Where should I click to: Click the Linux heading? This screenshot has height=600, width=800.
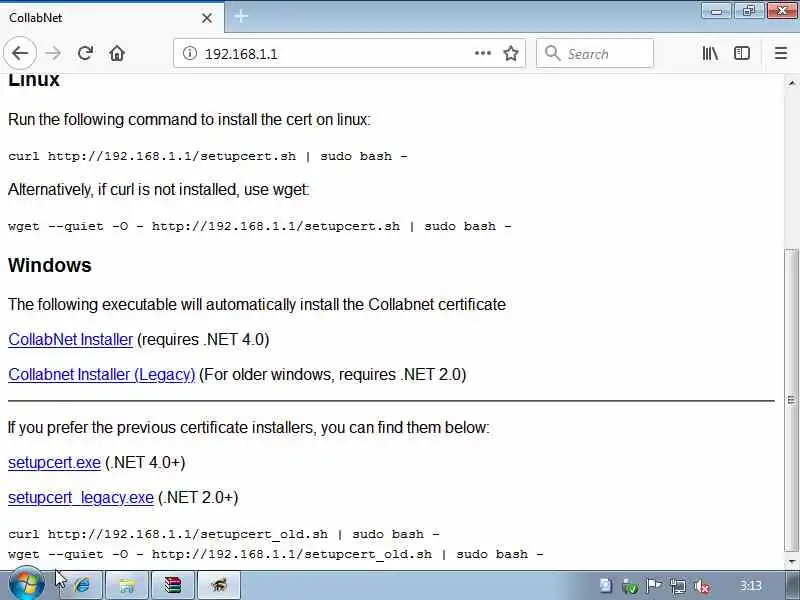pyautogui.click(x=34, y=80)
